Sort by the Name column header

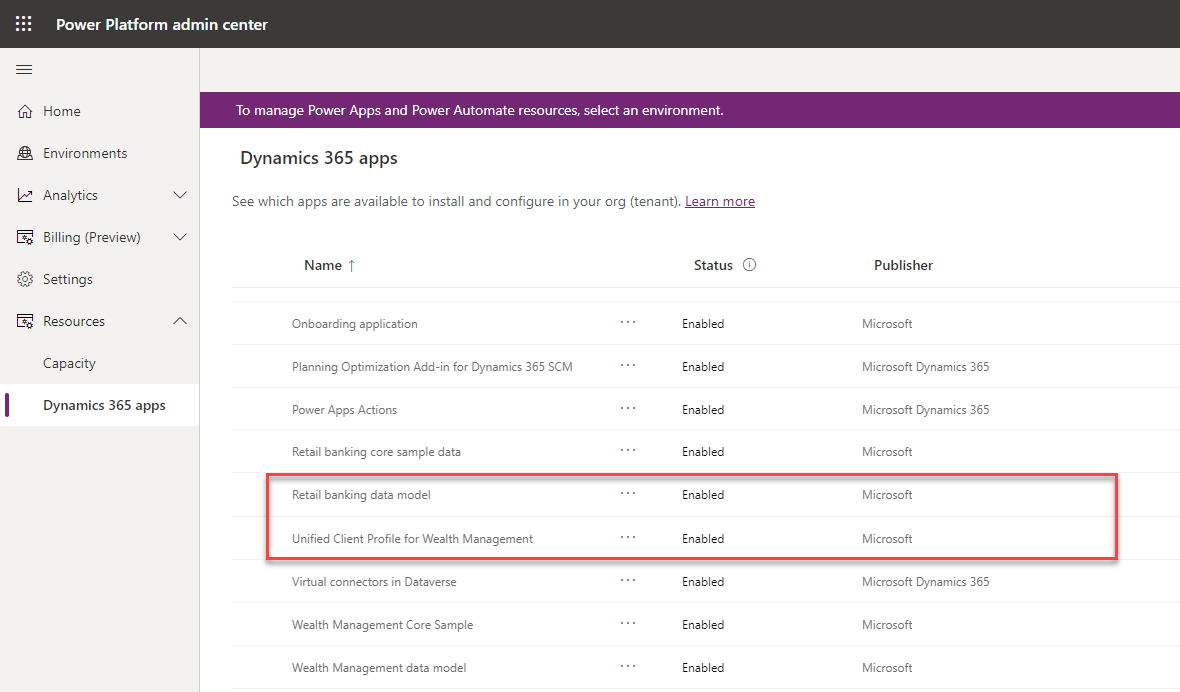click(323, 266)
